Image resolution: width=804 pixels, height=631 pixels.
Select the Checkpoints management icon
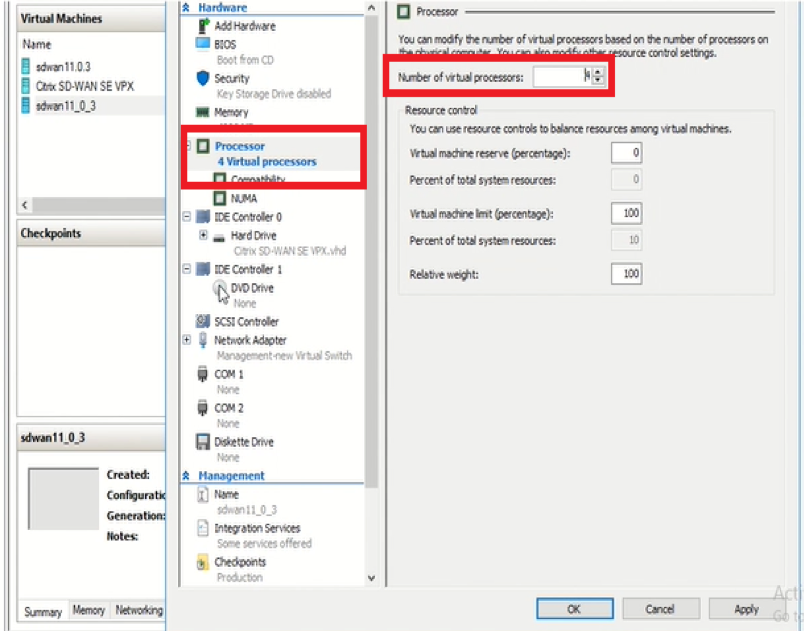click(203, 562)
